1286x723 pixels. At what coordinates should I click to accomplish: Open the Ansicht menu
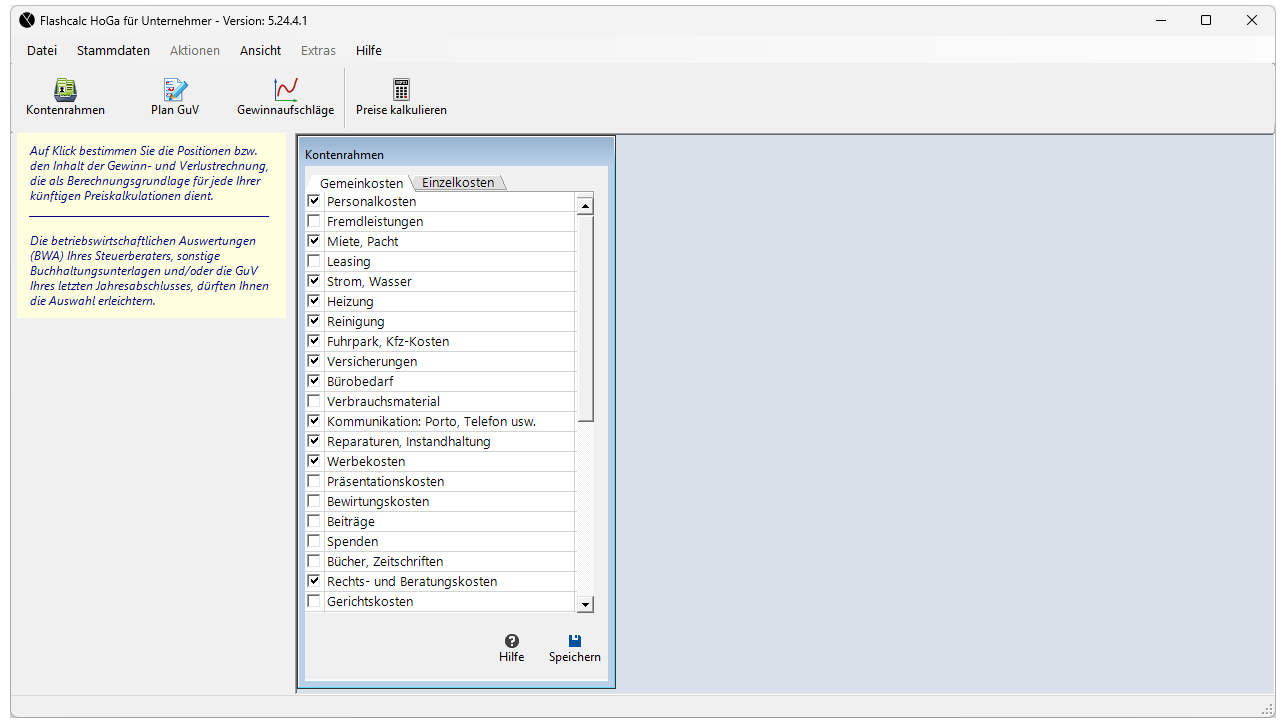point(260,50)
